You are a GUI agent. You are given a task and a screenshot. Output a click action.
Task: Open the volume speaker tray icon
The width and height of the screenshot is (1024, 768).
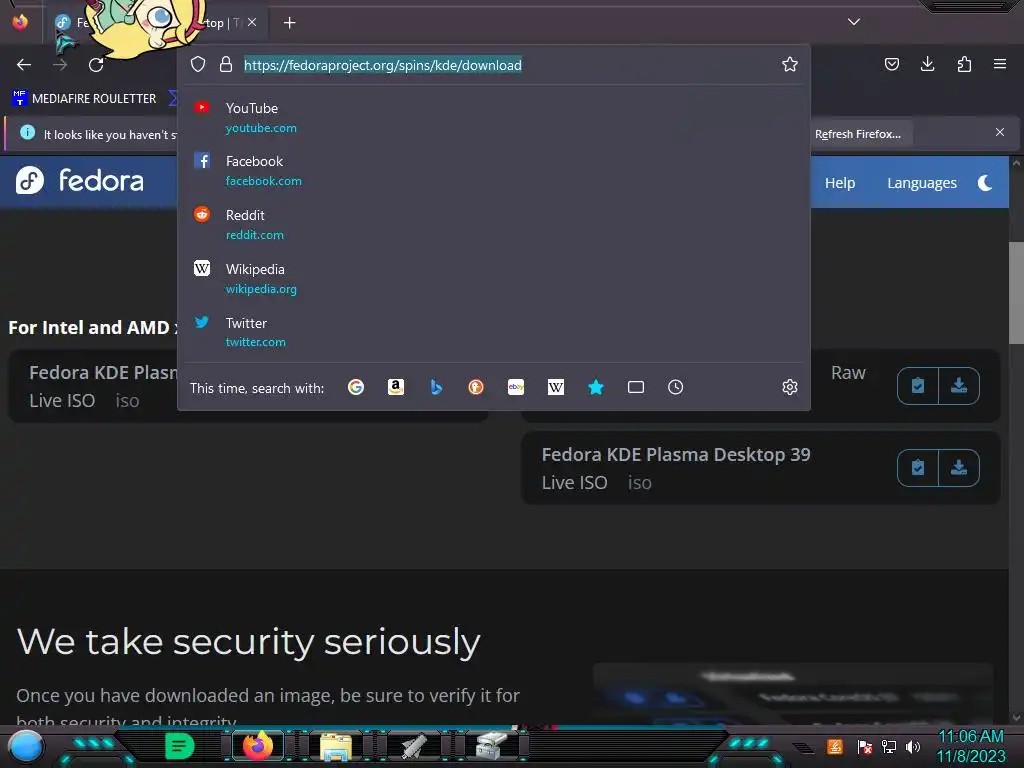(913, 746)
